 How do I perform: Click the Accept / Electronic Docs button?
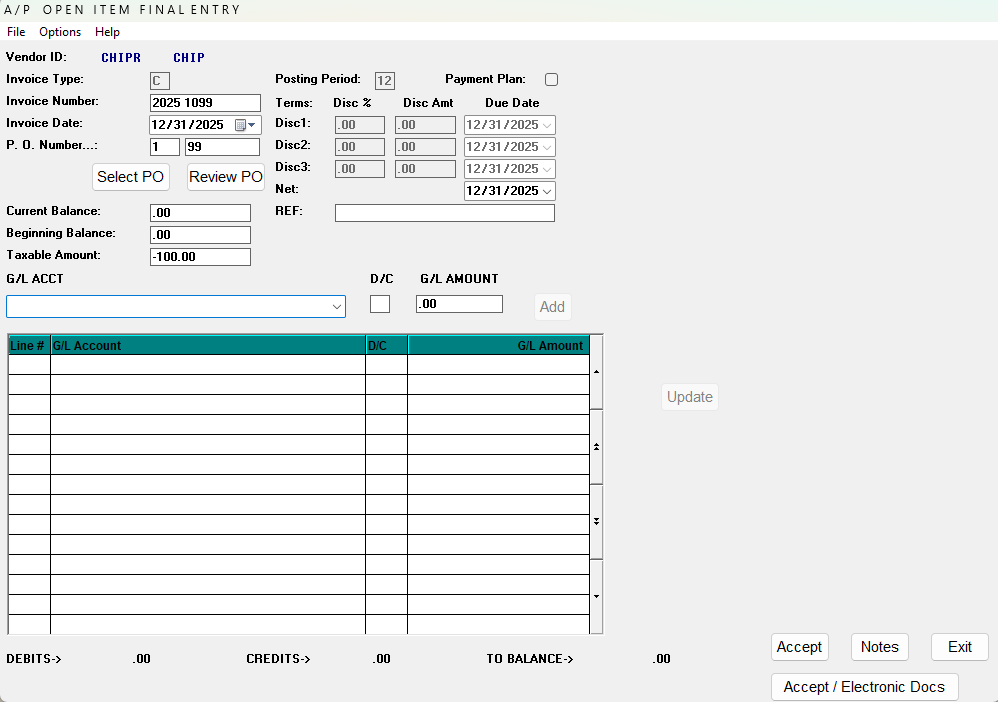click(x=864, y=687)
